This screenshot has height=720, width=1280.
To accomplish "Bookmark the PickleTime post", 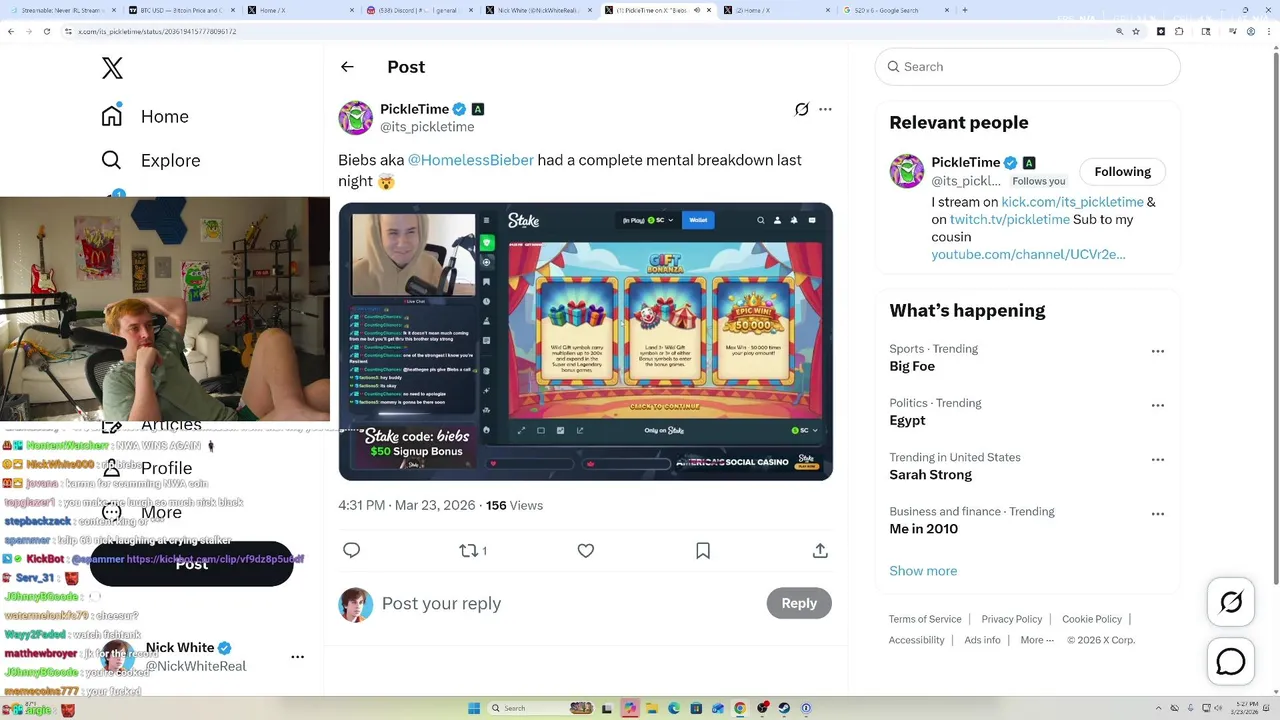I will click(703, 550).
